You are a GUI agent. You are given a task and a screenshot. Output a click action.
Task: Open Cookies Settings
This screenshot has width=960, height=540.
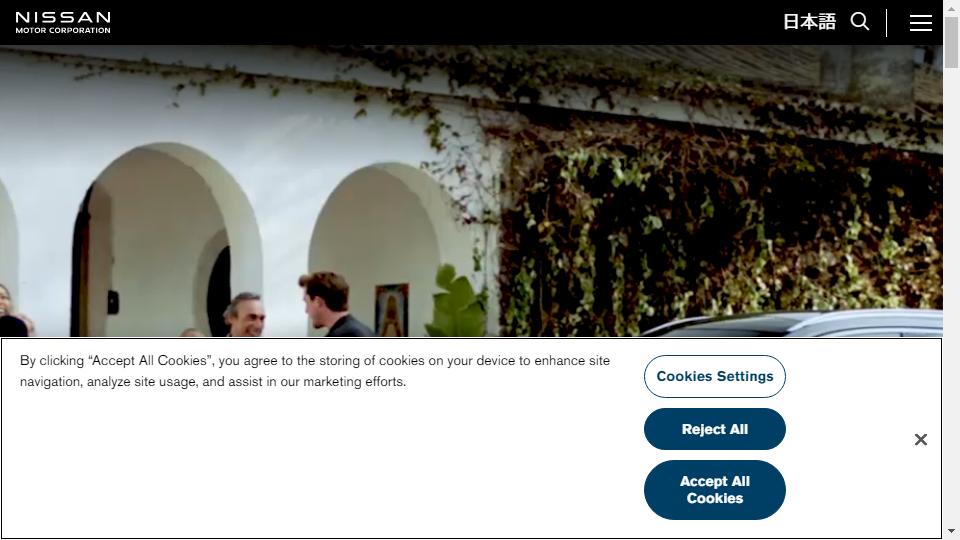(714, 377)
